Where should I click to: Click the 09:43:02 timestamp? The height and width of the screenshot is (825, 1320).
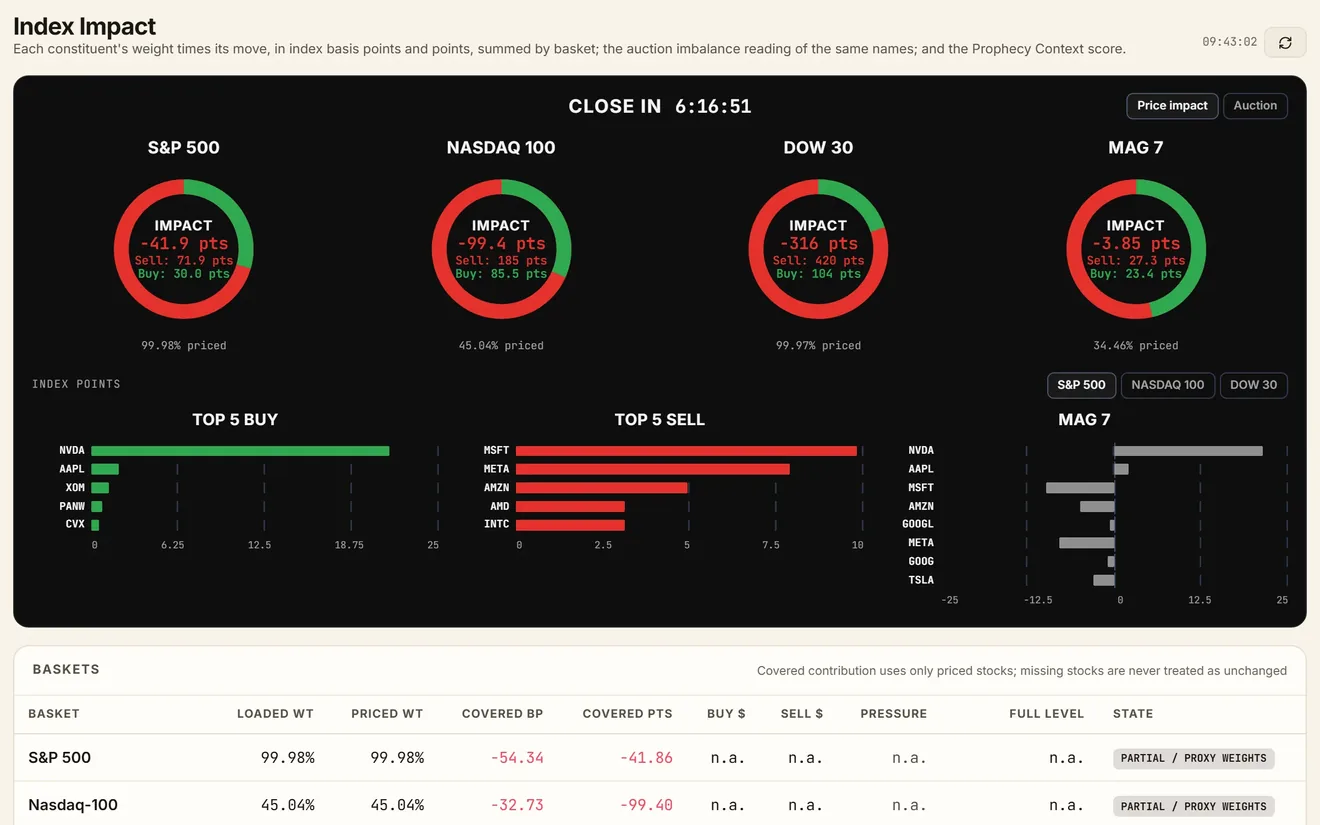click(1229, 42)
